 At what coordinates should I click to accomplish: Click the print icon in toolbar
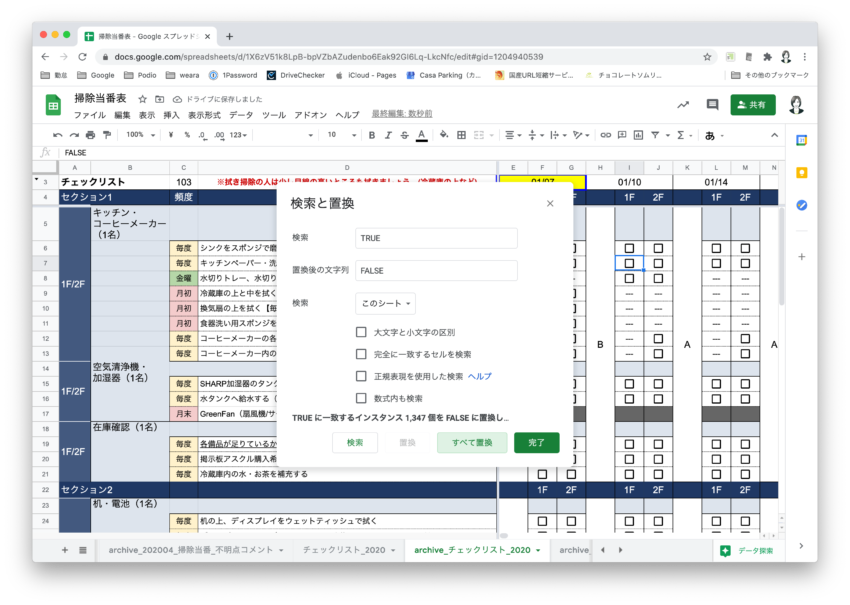(x=90, y=135)
